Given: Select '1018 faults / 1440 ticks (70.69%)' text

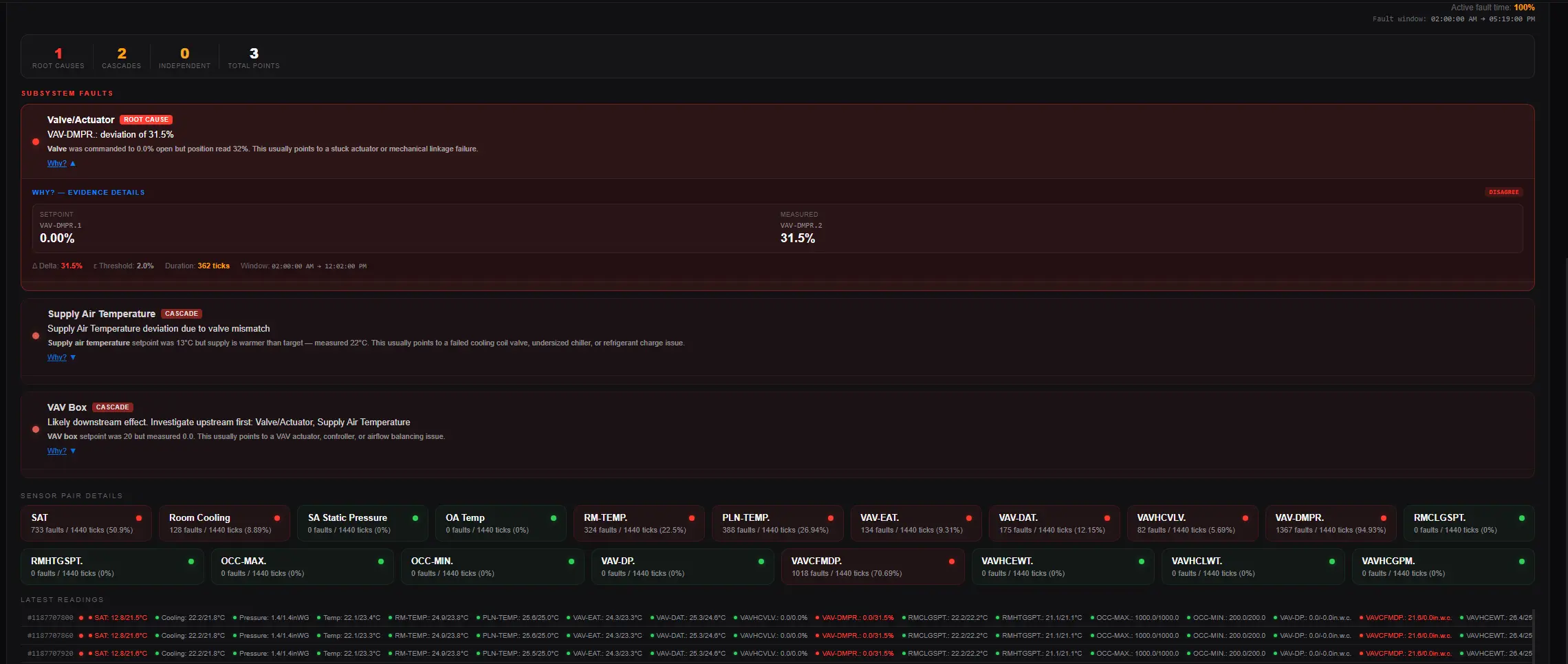Looking at the screenshot, I should point(847,574).
